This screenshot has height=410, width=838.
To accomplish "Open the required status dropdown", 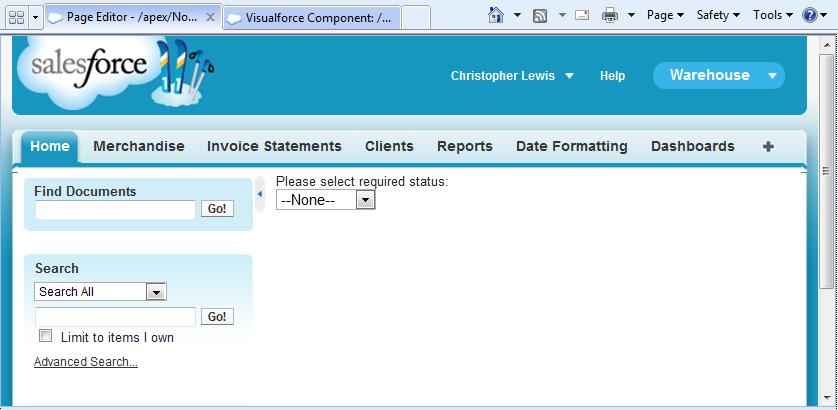I will 325,200.
